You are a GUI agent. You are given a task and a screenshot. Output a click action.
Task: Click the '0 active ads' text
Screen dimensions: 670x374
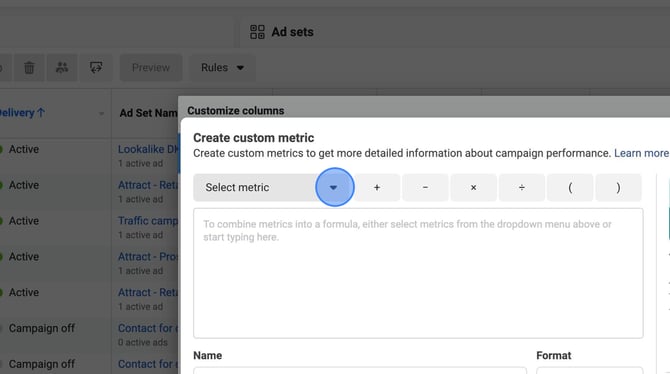pyautogui.click(x=143, y=342)
